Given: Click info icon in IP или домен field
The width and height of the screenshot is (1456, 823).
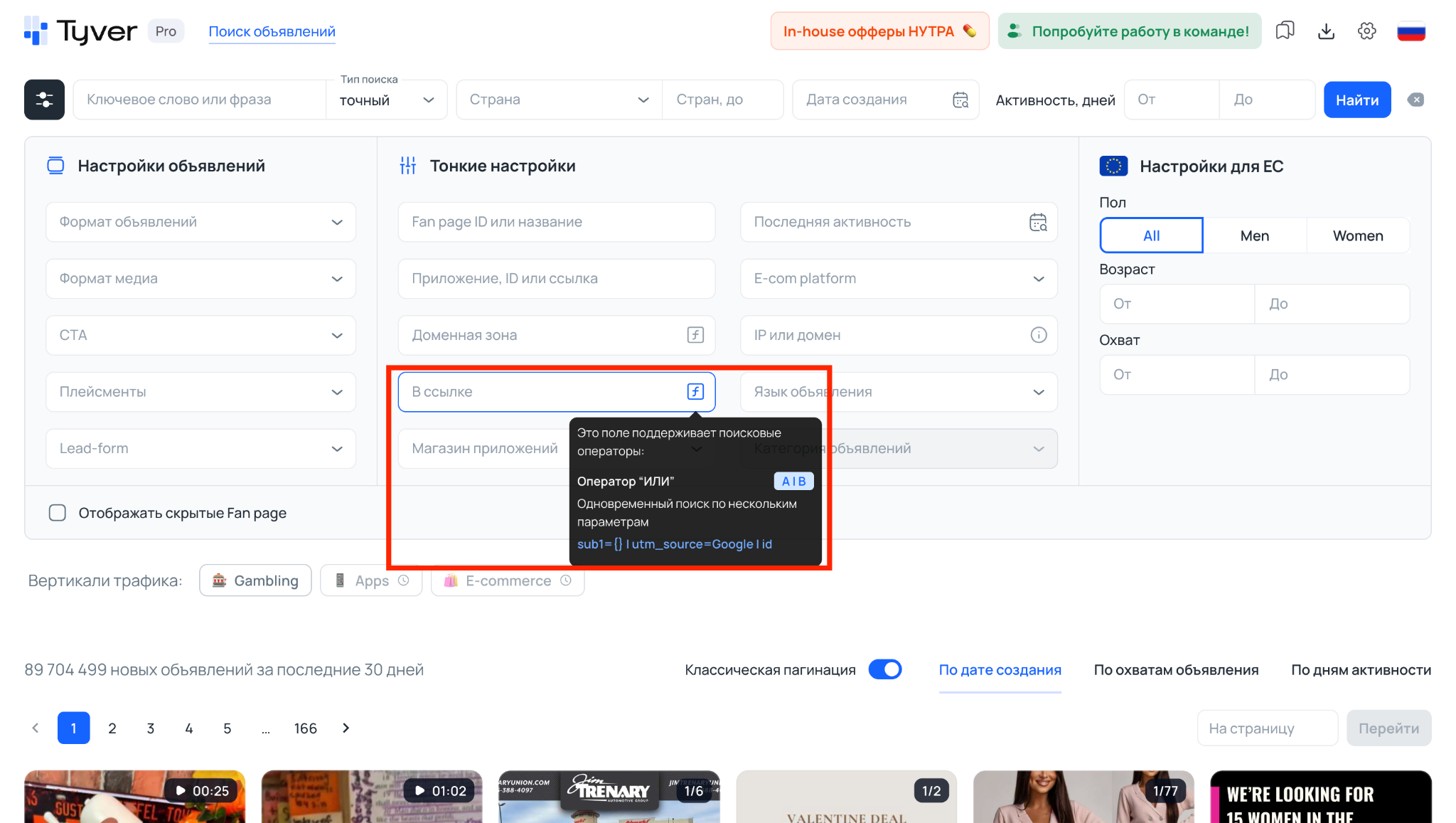Looking at the screenshot, I should [x=1038, y=335].
